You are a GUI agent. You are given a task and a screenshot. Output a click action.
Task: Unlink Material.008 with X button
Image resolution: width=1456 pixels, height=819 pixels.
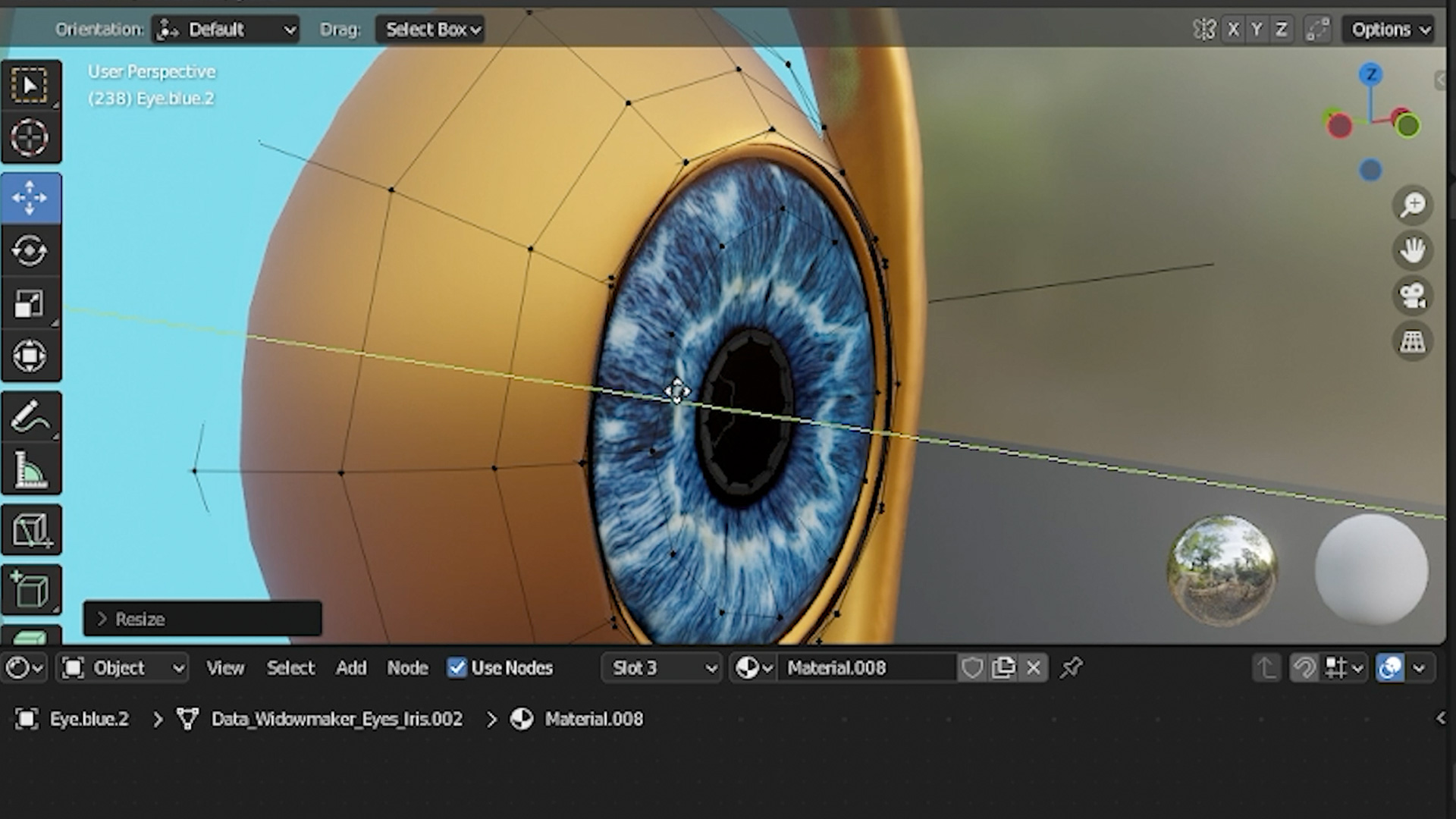pyautogui.click(x=1034, y=668)
